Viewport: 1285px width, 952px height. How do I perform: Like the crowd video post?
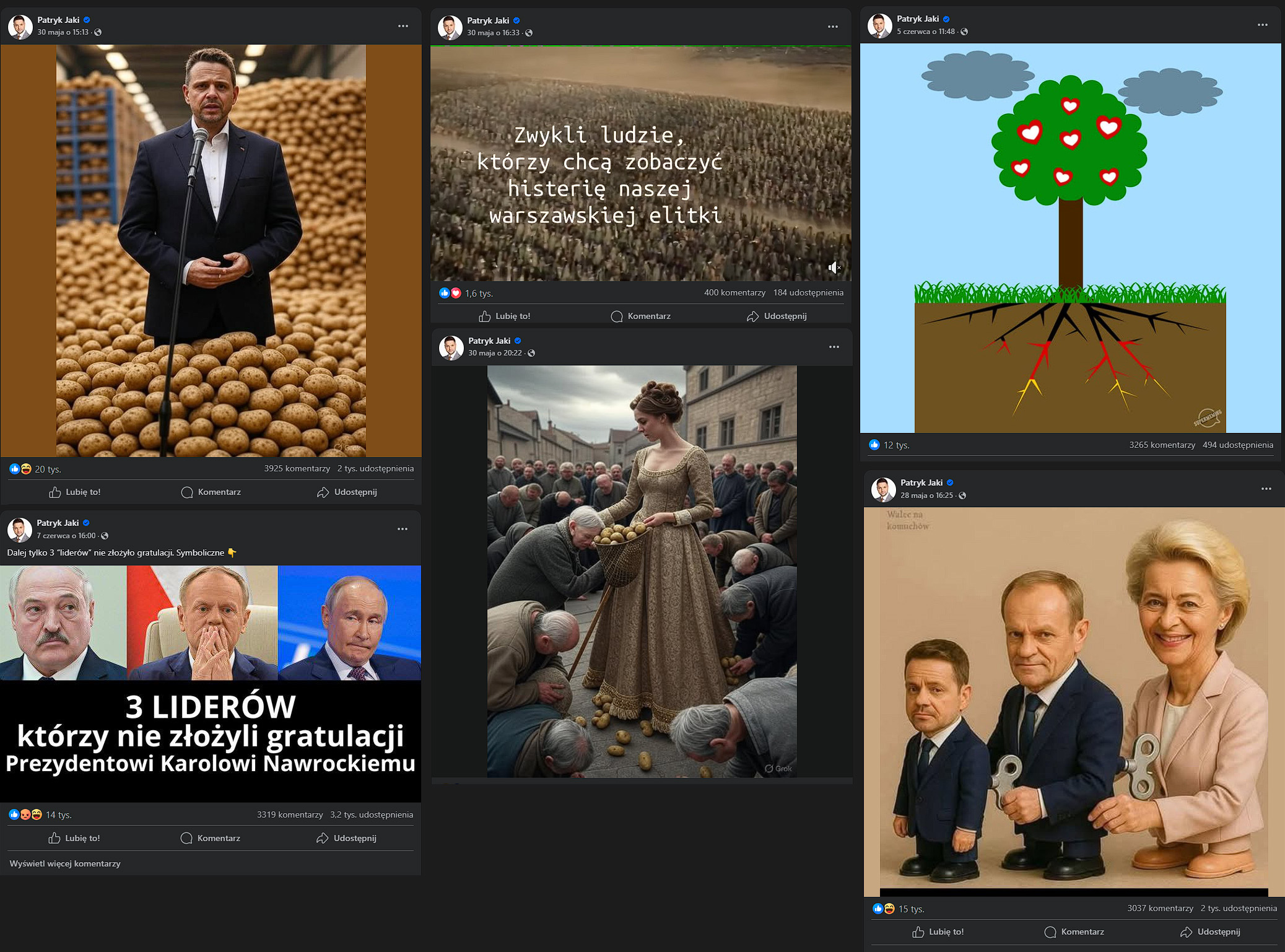[x=505, y=316]
